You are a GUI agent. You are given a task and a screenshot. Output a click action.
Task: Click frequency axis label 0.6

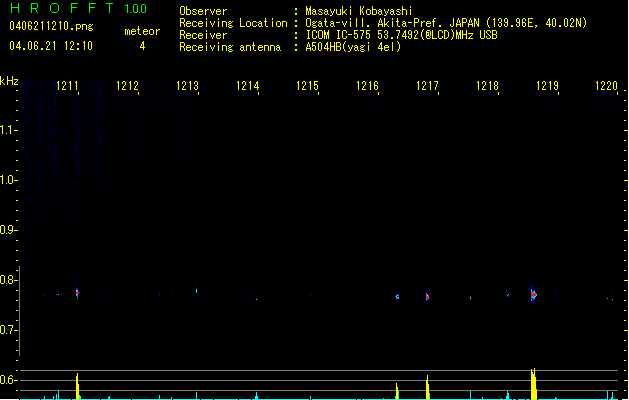8,380
